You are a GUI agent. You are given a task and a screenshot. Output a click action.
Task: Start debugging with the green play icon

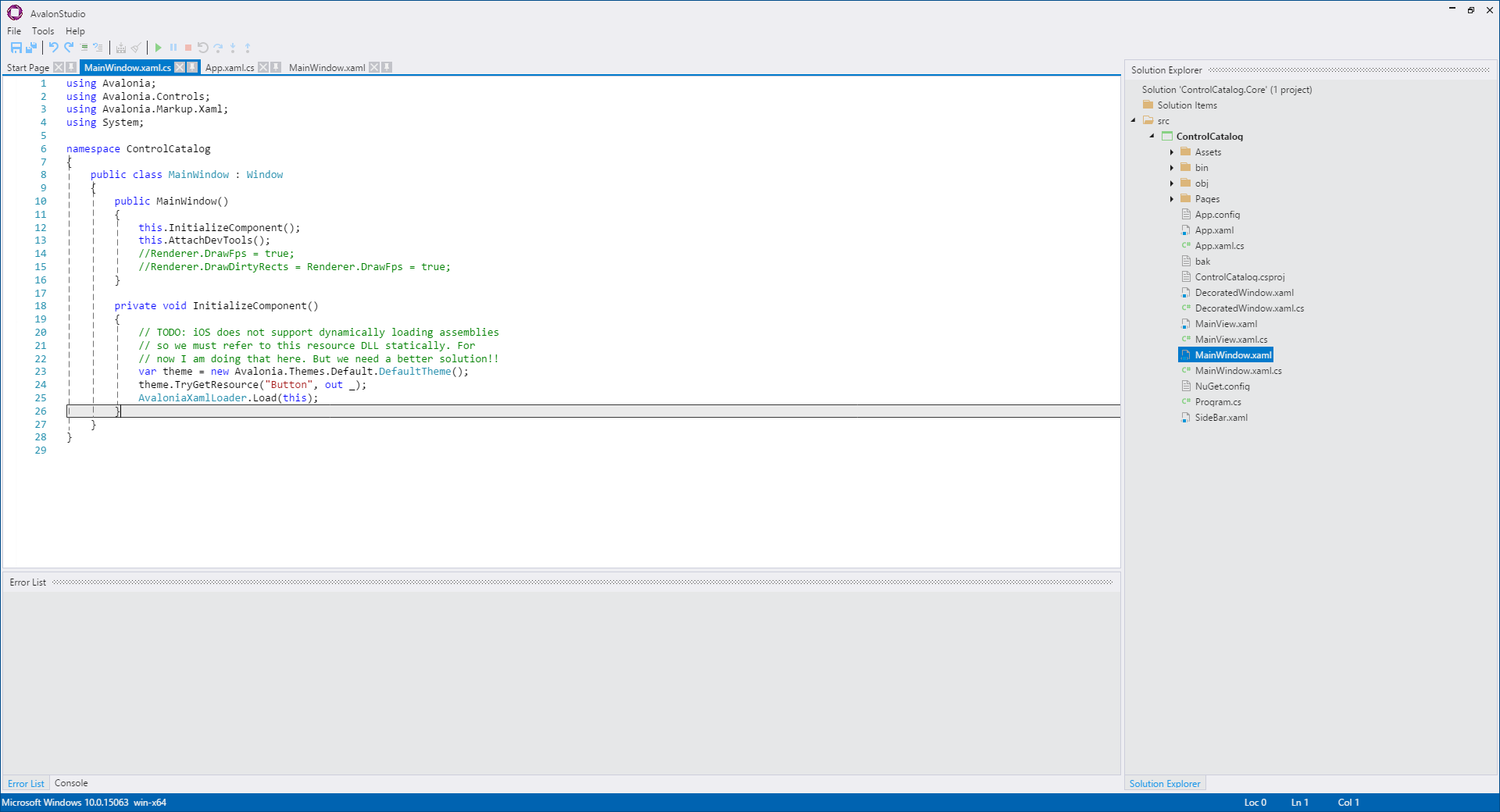point(158,48)
